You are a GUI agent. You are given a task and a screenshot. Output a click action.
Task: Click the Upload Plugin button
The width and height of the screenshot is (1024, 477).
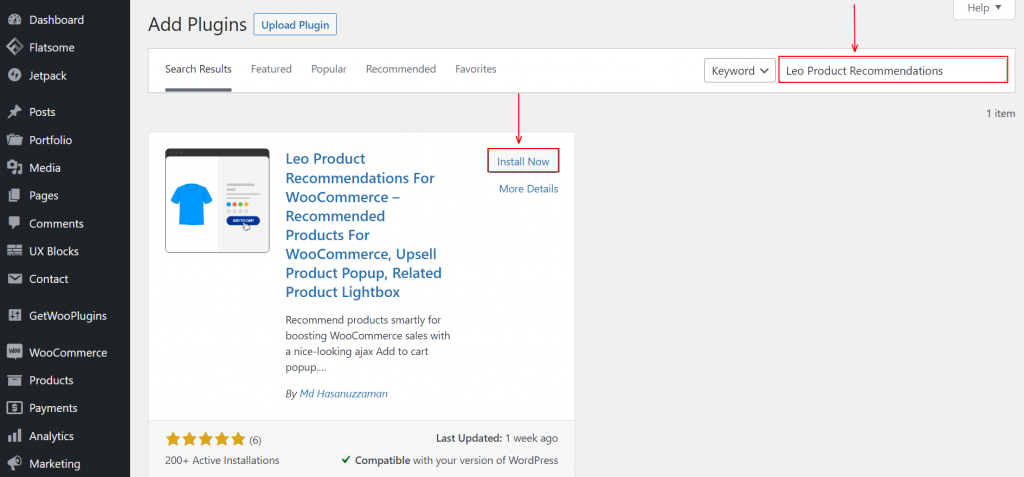tap(295, 25)
